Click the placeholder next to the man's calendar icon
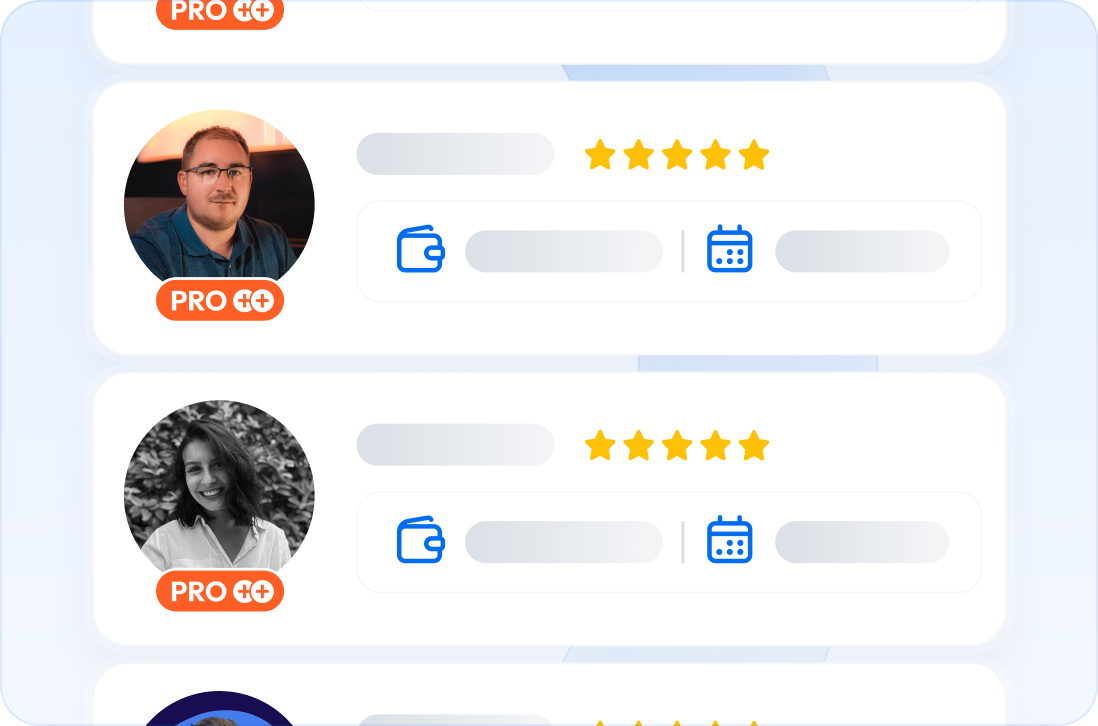Image resolution: width=1098 pixels, height=726 pixels. [x=862, y=251]
